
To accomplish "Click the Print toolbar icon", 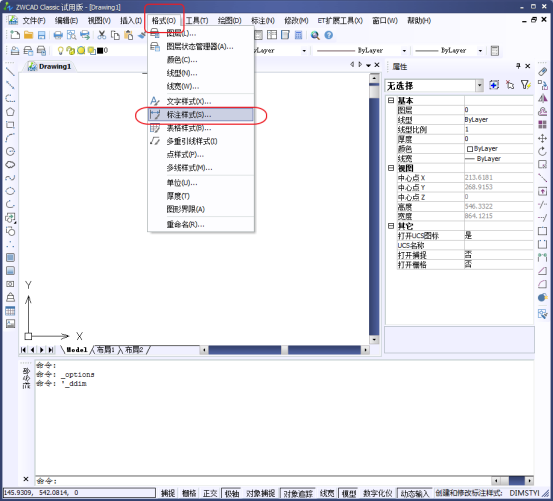I will (58, 35).
